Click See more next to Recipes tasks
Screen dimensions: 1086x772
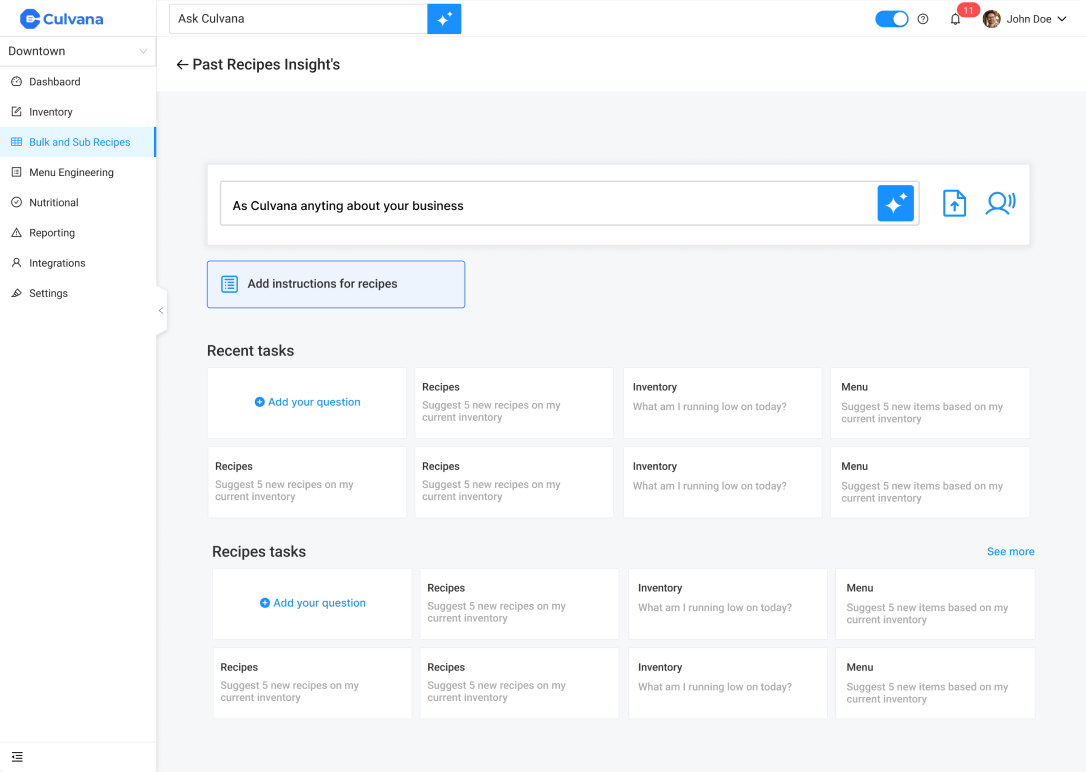pos(1010,552)
